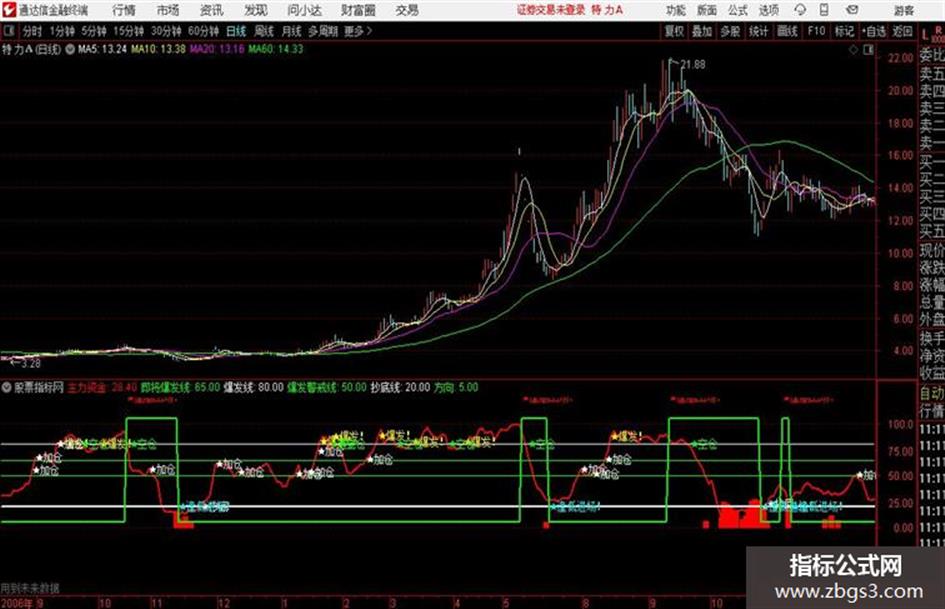Click the 通达信 red logo icon
This screenshot has width=945, height=609.
[x=9, y=10]
